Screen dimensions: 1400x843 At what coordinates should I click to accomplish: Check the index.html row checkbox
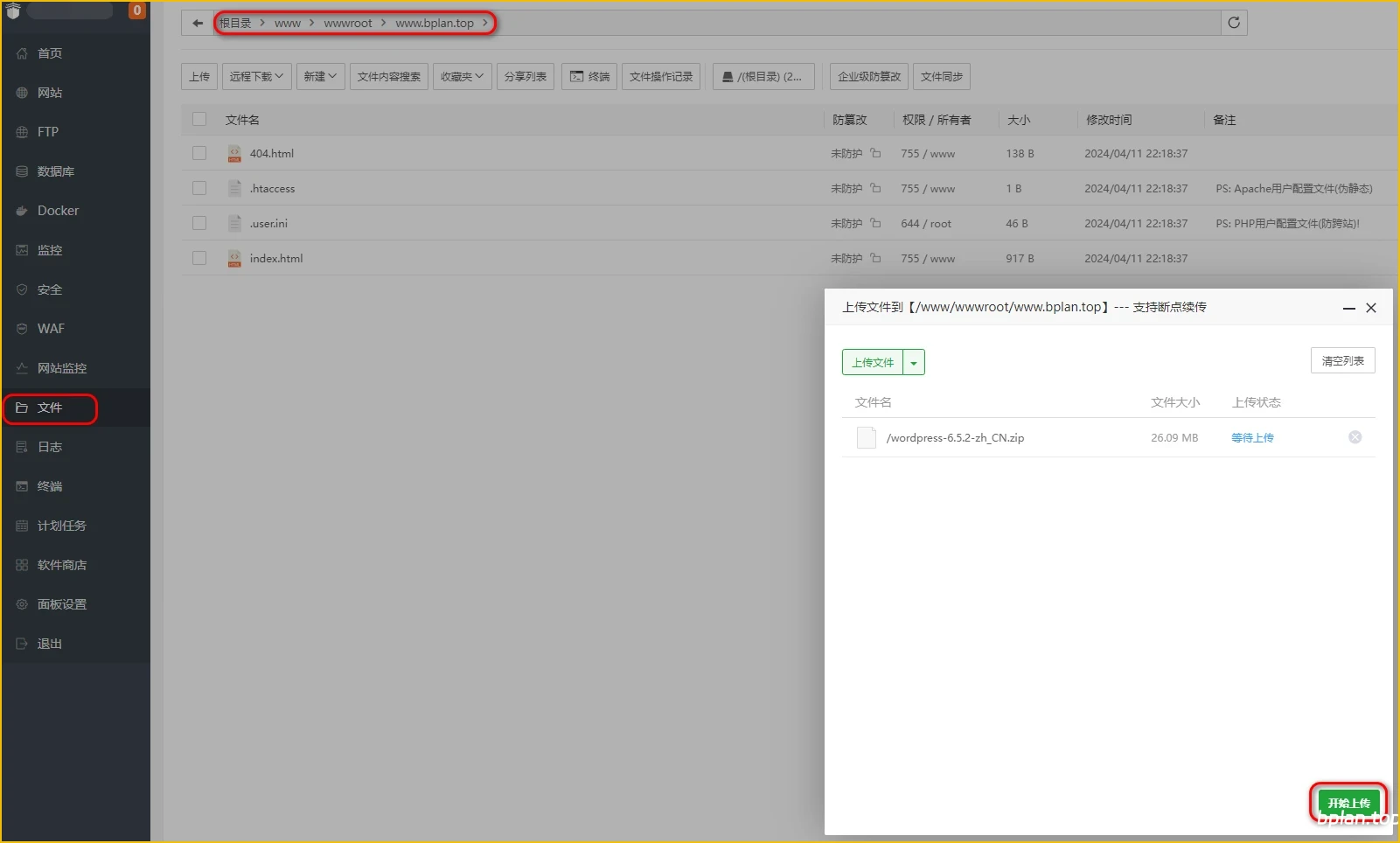[199, 258]
